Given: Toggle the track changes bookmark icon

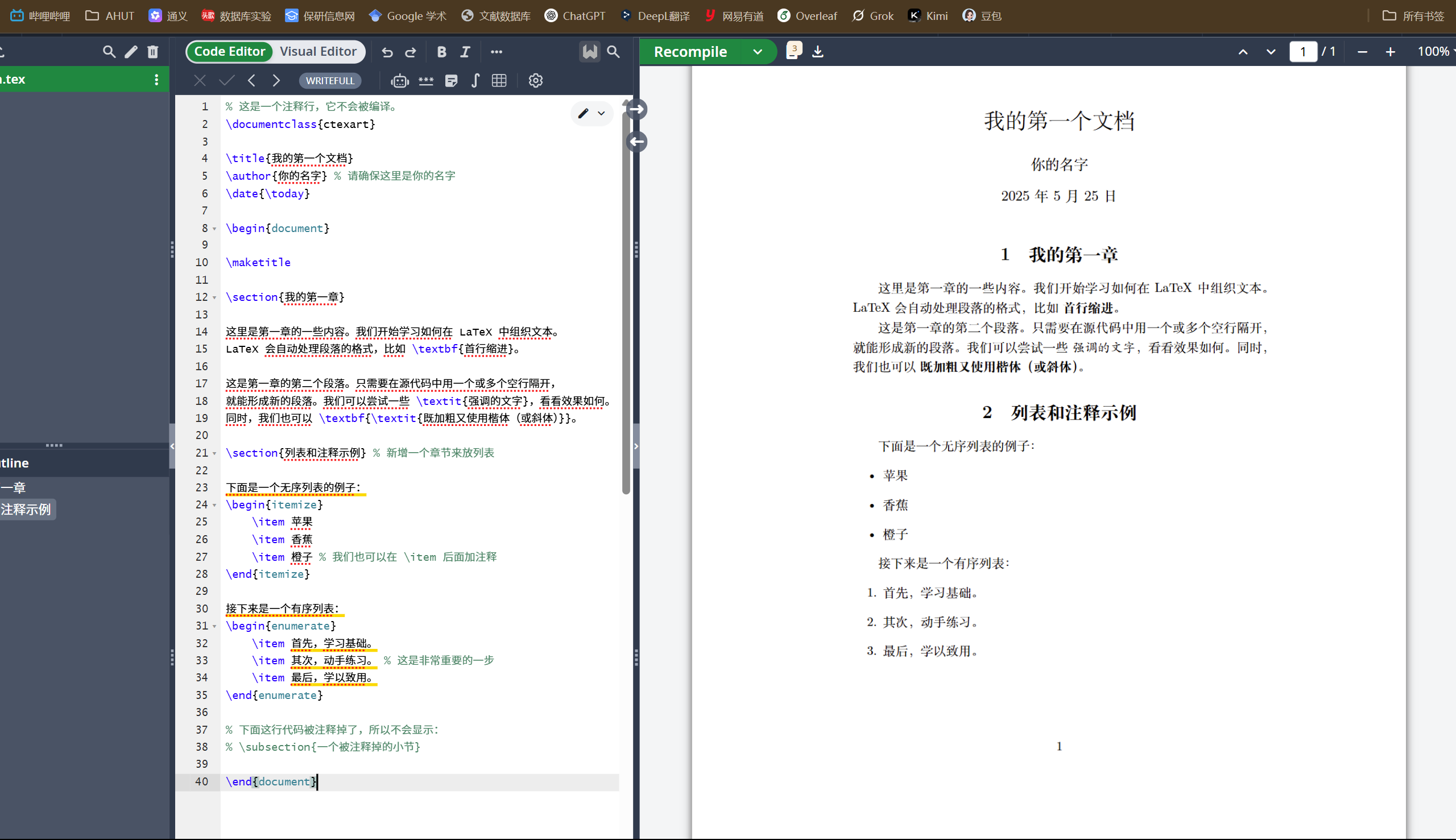Looking at the screenshot, I should point(589,52).
